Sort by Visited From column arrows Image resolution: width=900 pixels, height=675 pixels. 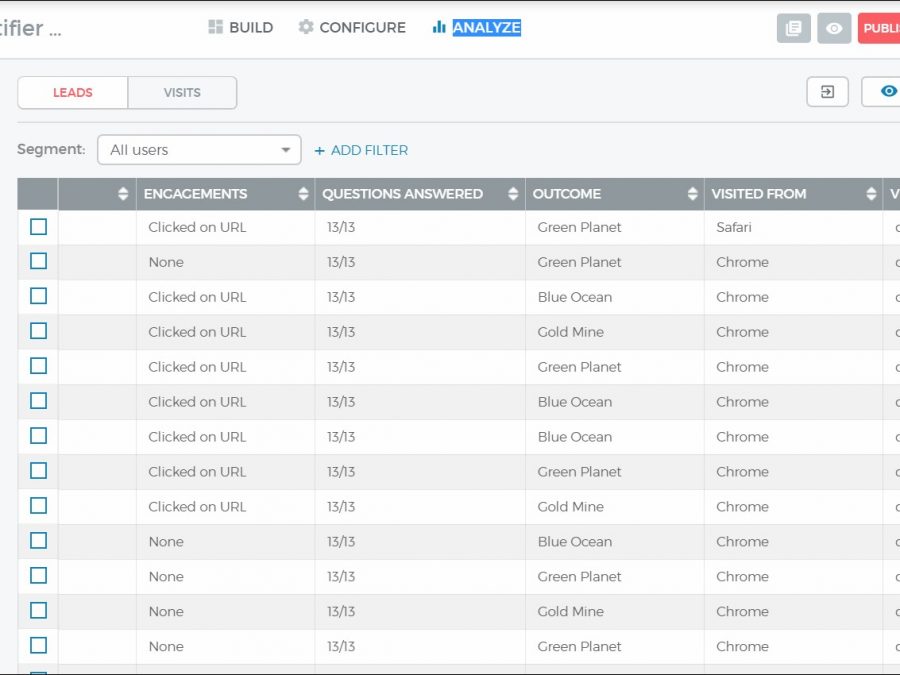(871, 194)
